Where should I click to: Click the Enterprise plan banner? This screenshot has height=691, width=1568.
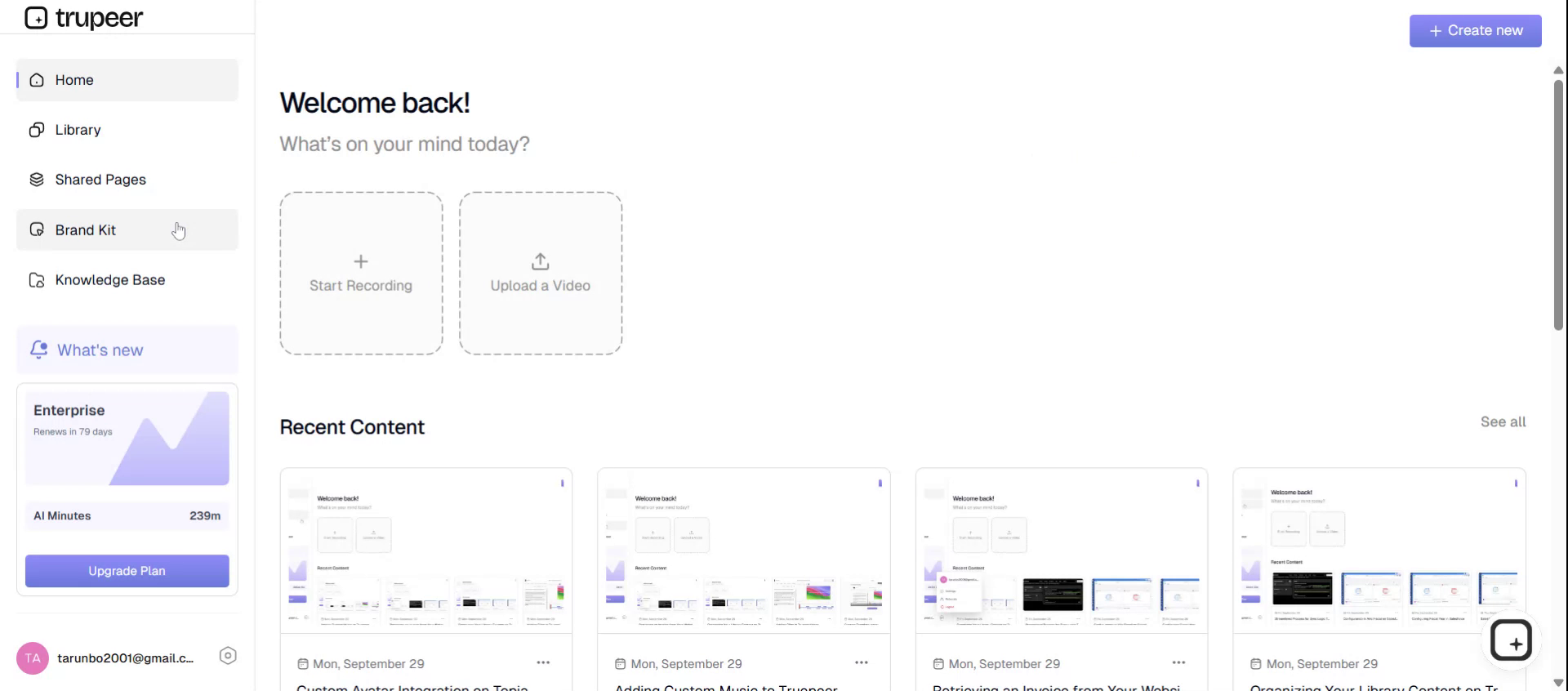pos(127,439)
